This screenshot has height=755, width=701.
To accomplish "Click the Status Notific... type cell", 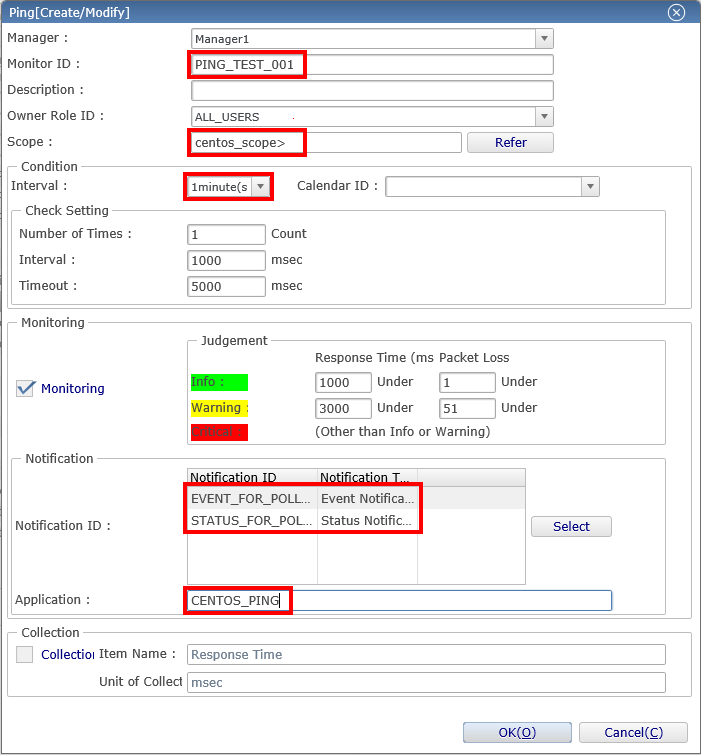I will pyautogui.click(x=367, y=521).
